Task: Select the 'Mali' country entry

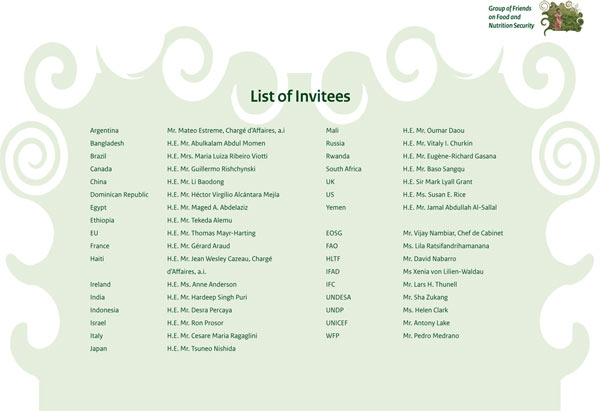Action: click(332, 130)
